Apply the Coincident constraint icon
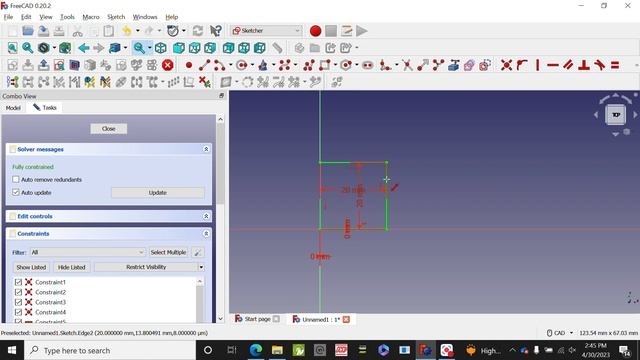 click(506, 65)
